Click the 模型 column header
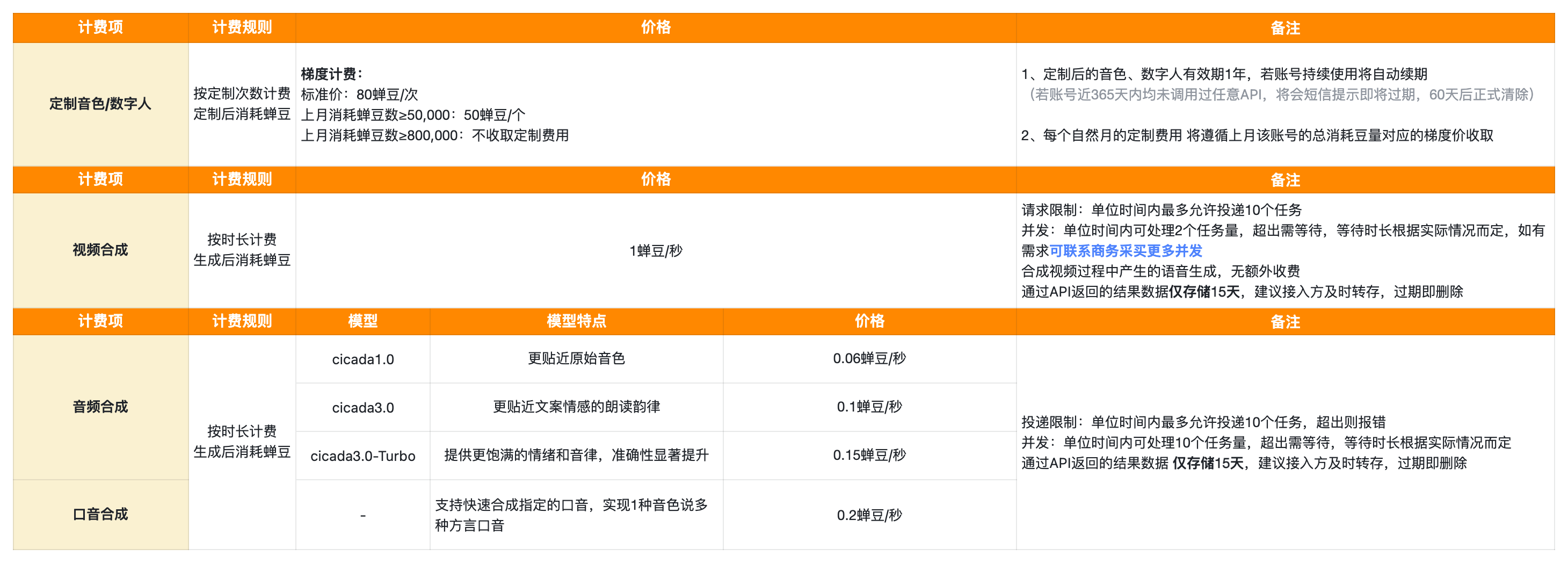The width and height of the screenshot is (1568, 563). (x=363, y=321)
